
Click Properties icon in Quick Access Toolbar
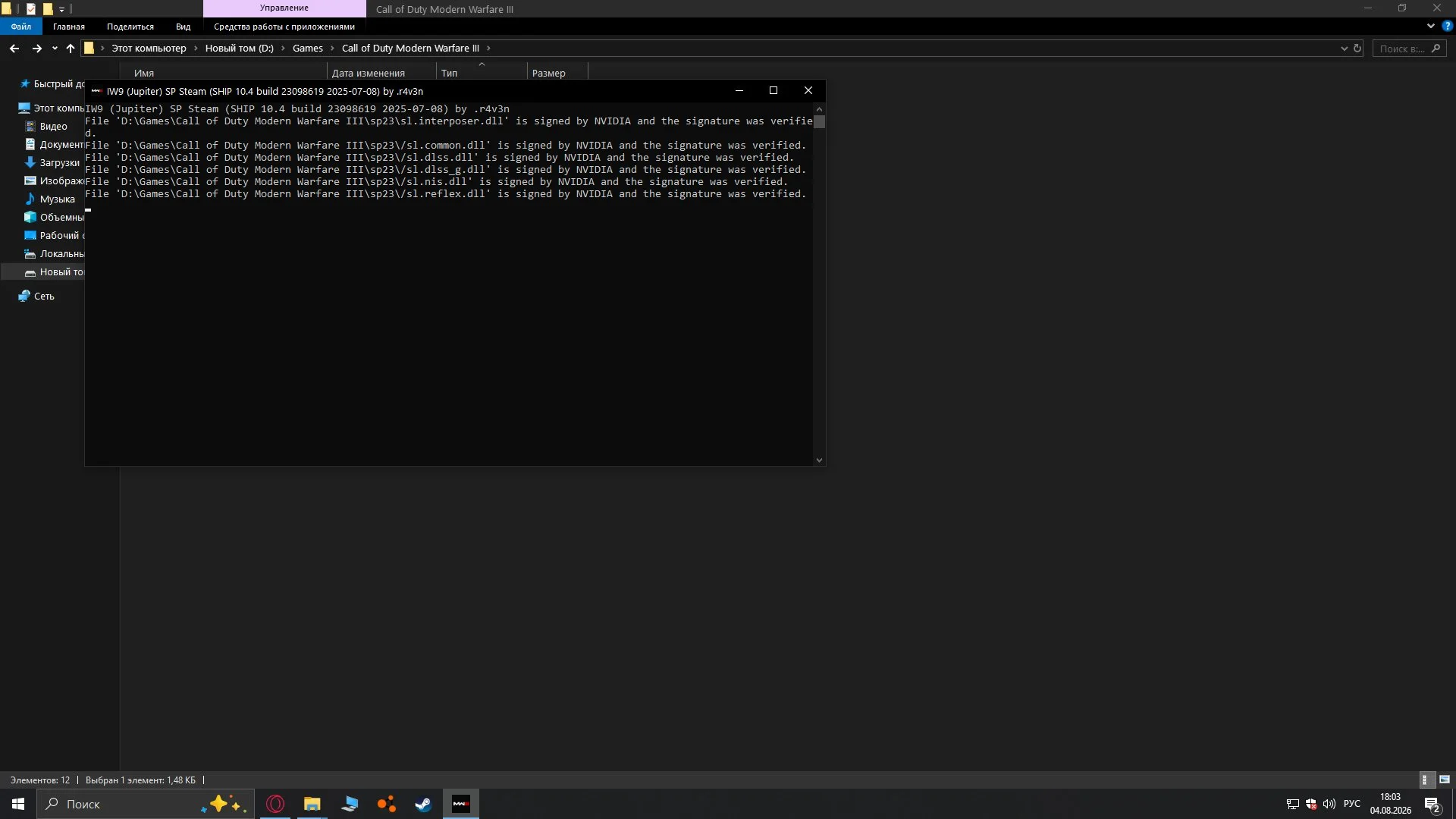[x=31, y=9]
